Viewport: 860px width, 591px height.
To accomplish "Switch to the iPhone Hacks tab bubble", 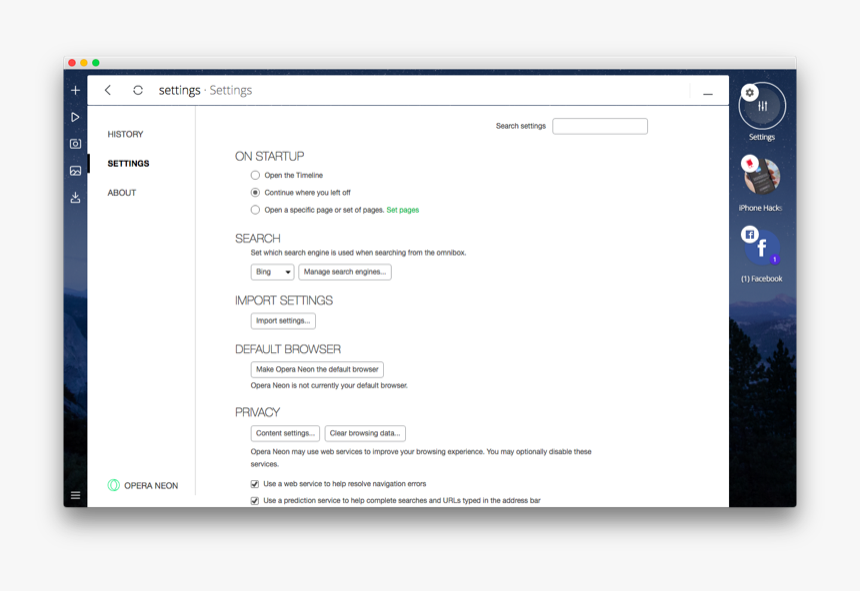I will click(x=762, y=177).
